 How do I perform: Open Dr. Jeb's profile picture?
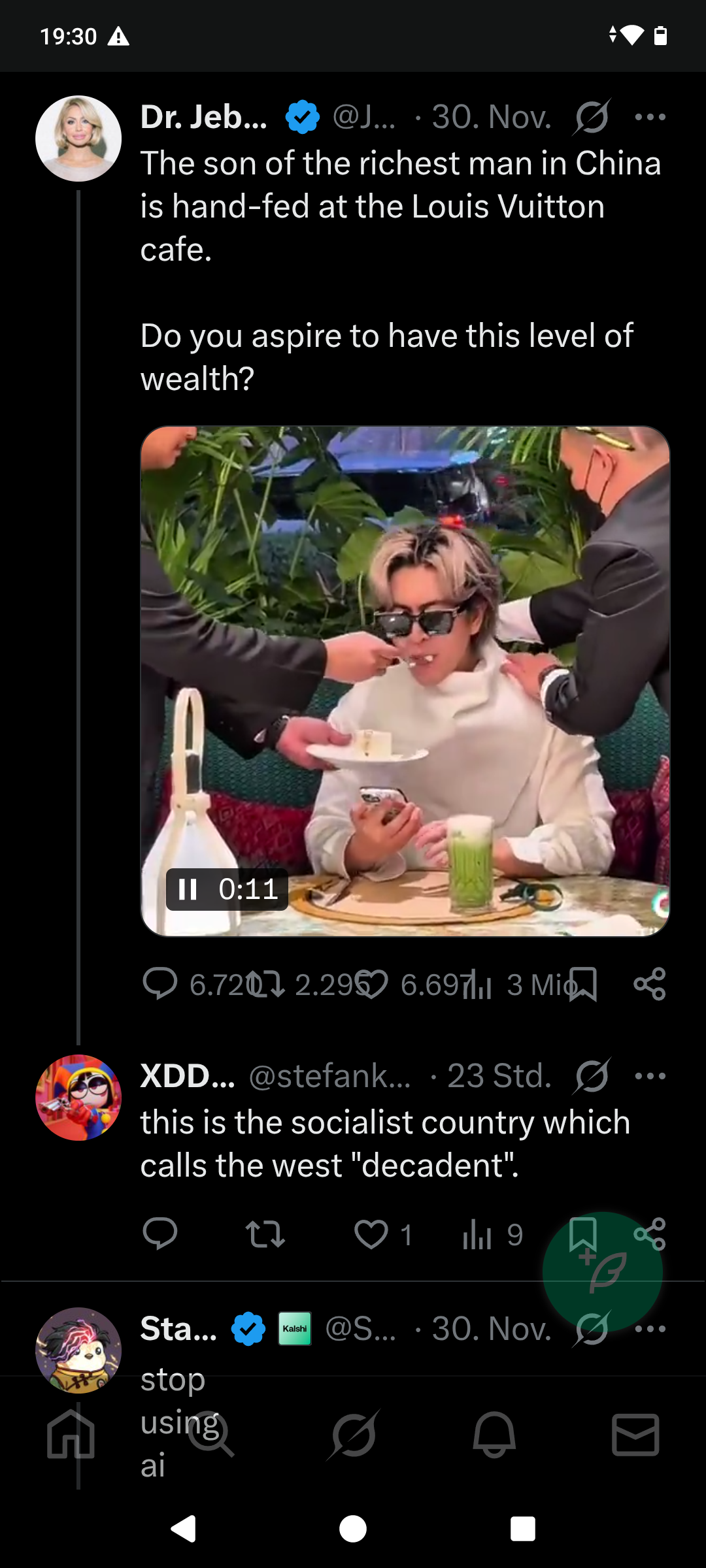(x=78, y=139)
